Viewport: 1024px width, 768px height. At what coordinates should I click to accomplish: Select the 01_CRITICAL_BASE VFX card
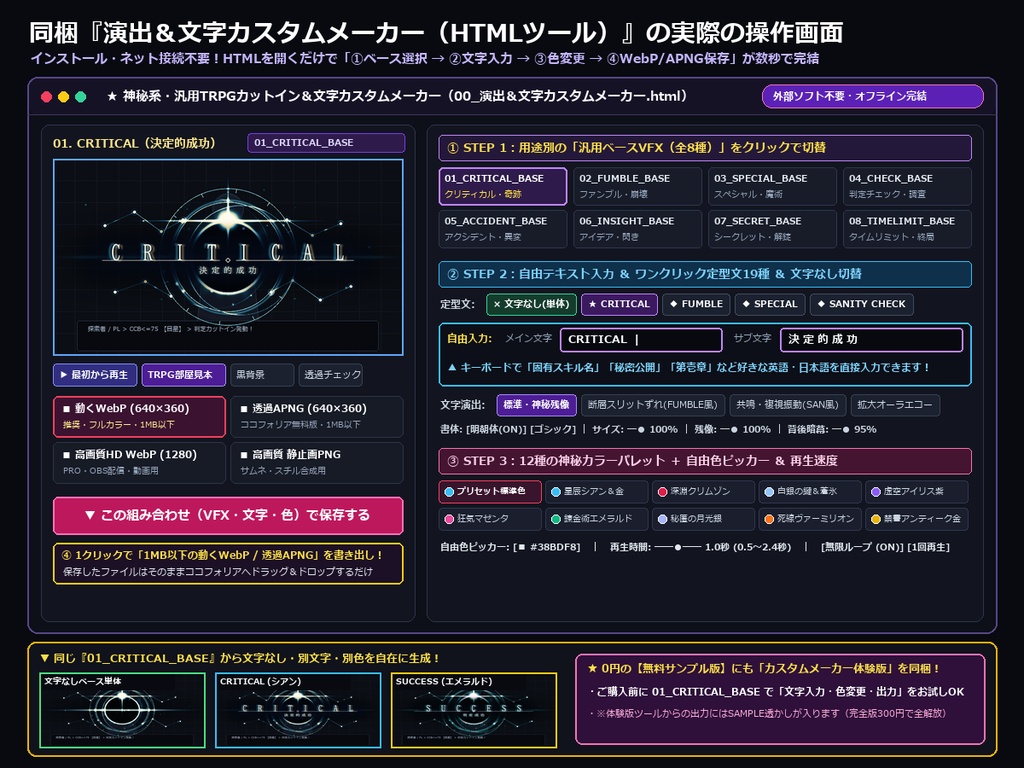point(503,185)
